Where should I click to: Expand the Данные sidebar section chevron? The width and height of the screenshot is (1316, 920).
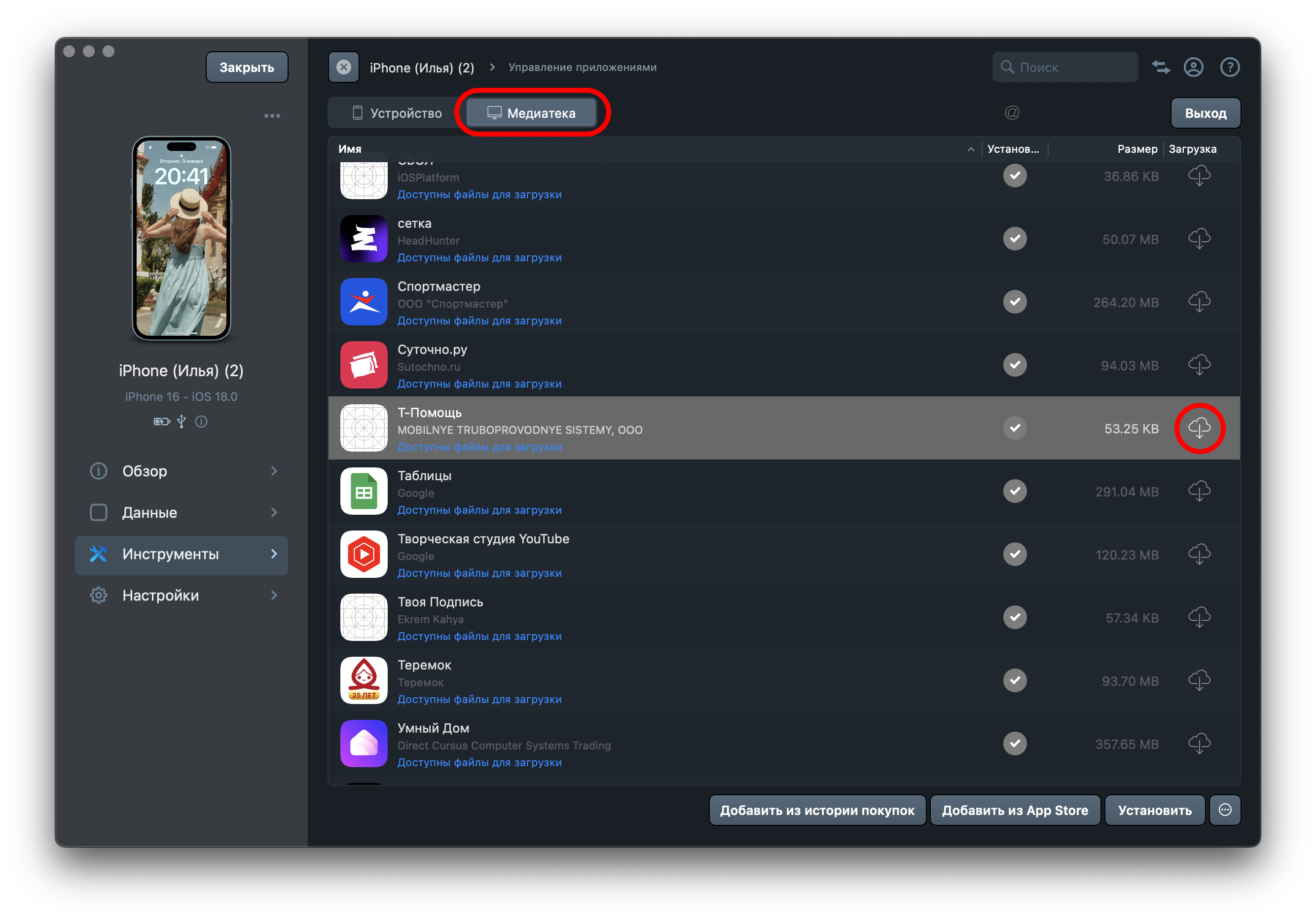pyautogui.click(x=274, y=512)
